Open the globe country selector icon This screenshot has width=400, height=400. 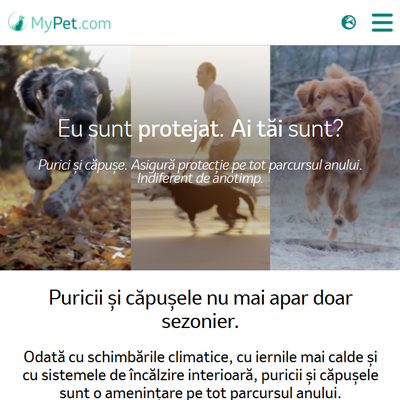tap(349, 22)
